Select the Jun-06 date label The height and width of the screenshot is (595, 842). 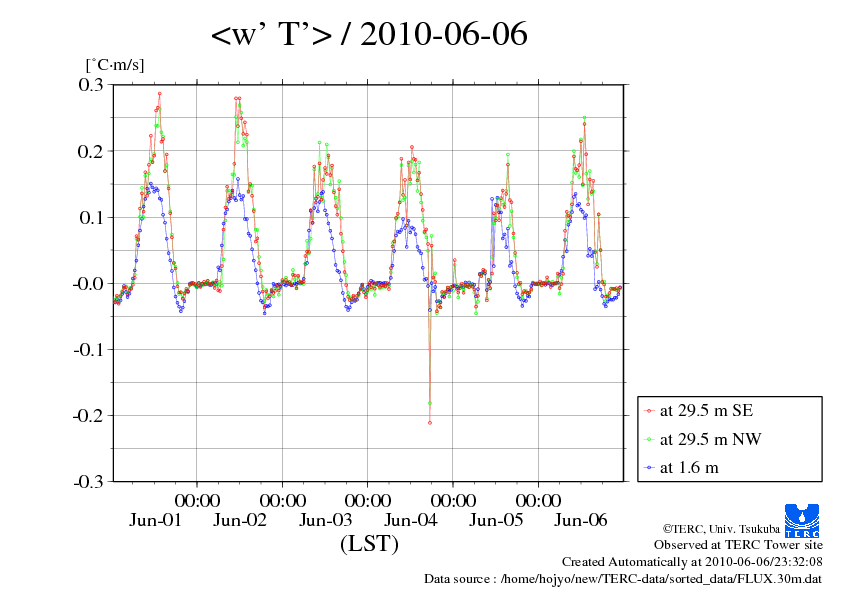click(x=581, y=520)
